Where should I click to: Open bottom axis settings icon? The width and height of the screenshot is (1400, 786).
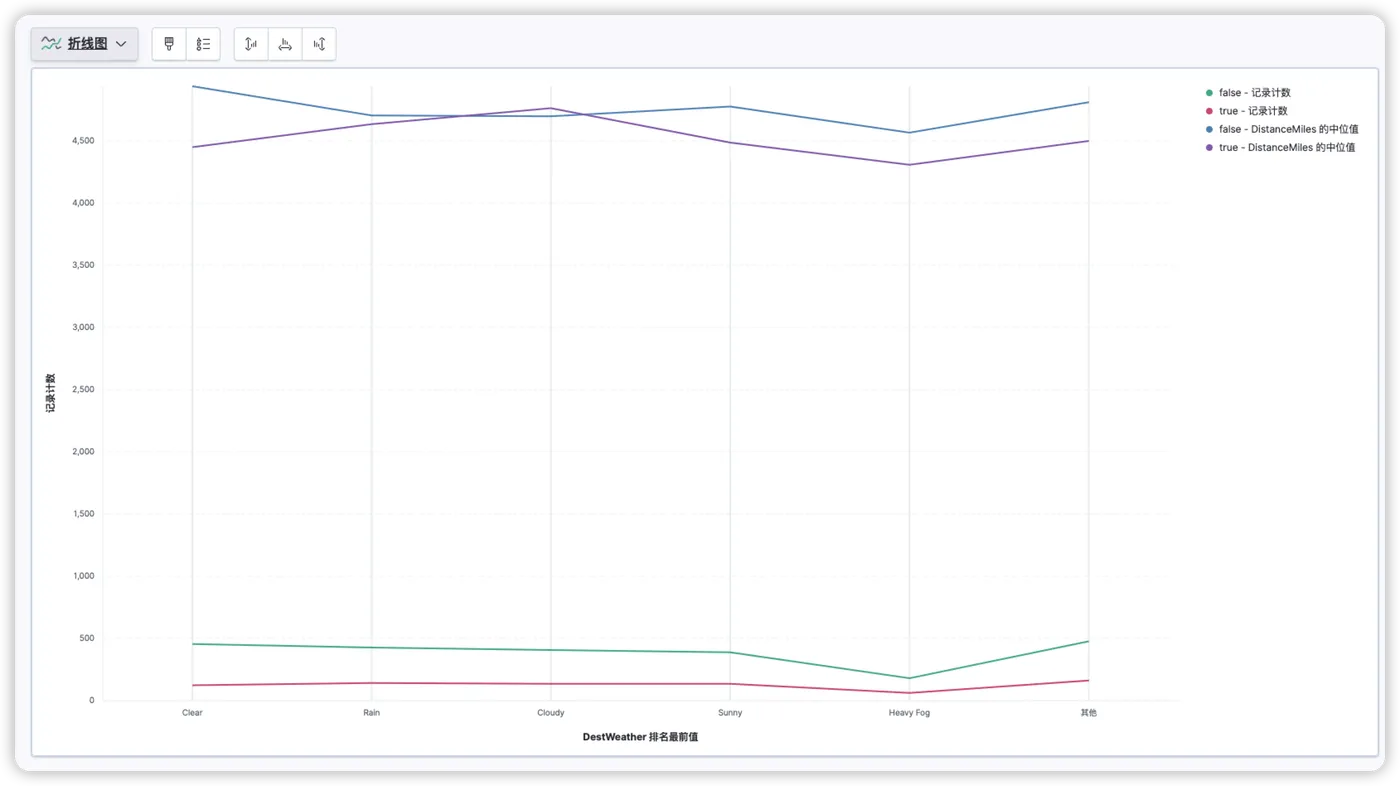pyautogui.click(x=285, y=44)
